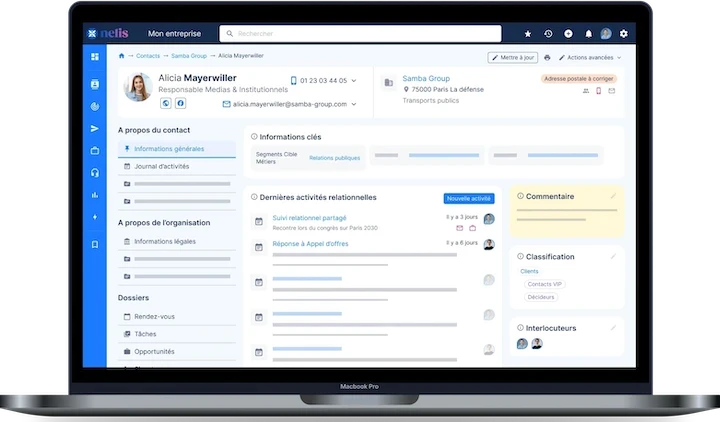The image size is (720, 422).
Task: Open Contacts breadcrumb link
Action: (x=148, y=56)
